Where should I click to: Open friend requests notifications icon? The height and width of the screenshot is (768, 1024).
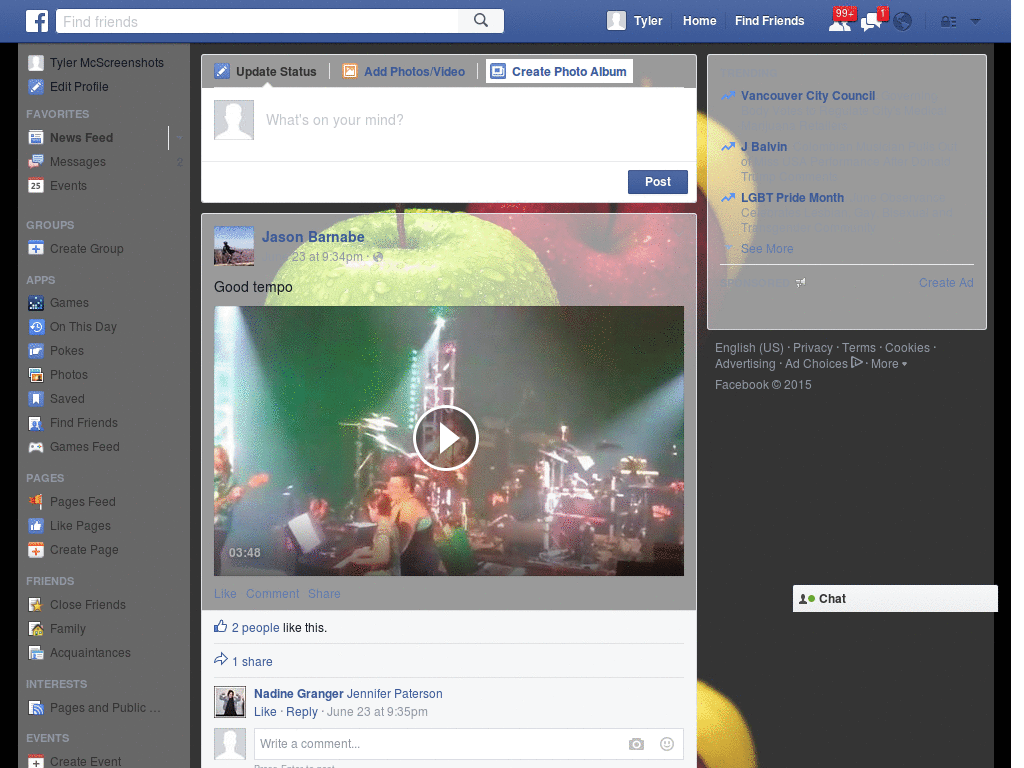coord(840,21)
